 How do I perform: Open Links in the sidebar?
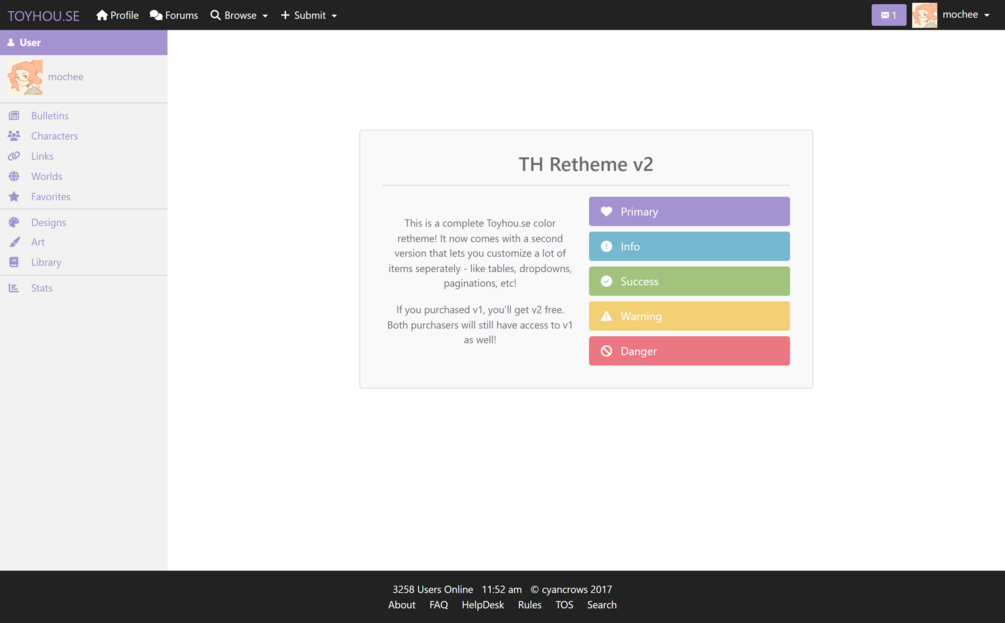pyautogui.click(x=42, y=156)
